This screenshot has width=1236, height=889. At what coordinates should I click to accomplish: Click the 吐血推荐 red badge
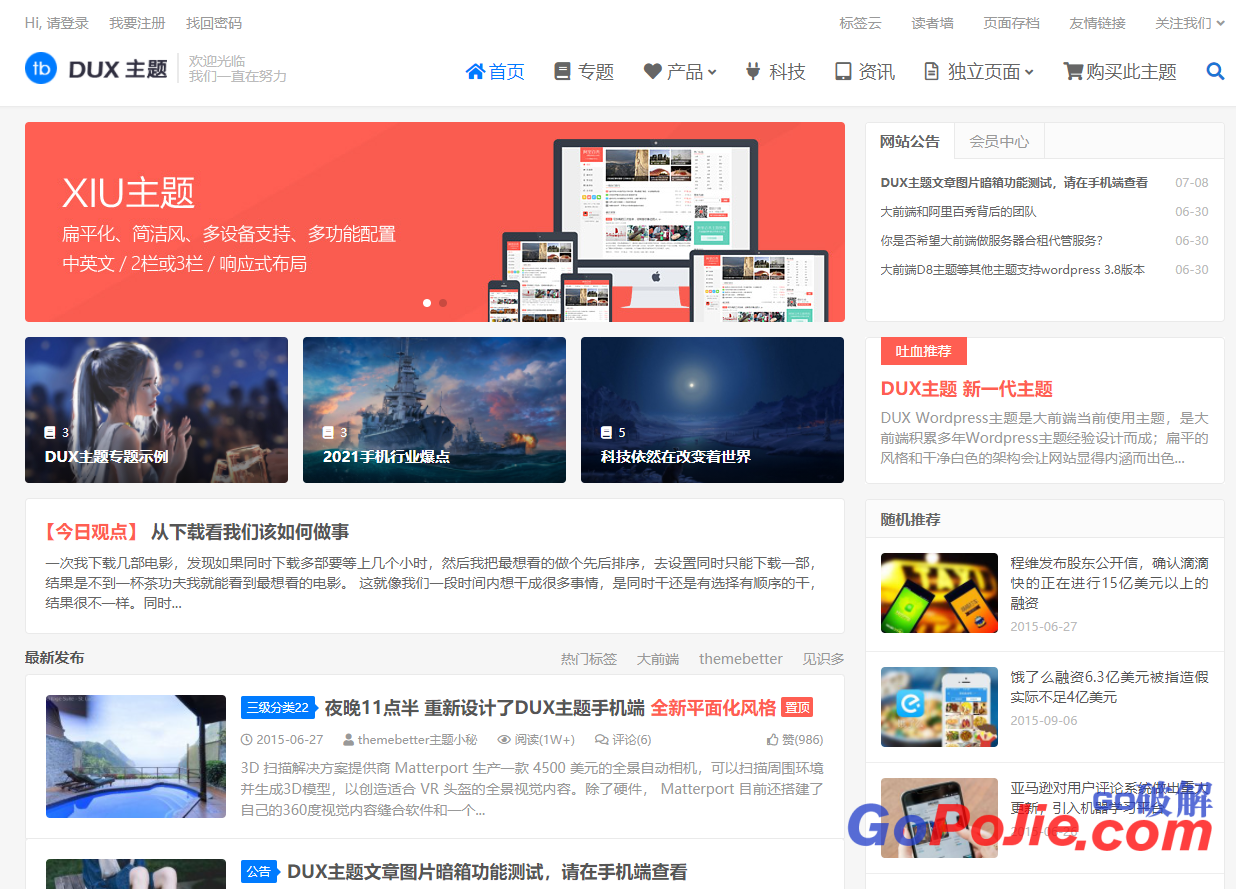point(924,351)
